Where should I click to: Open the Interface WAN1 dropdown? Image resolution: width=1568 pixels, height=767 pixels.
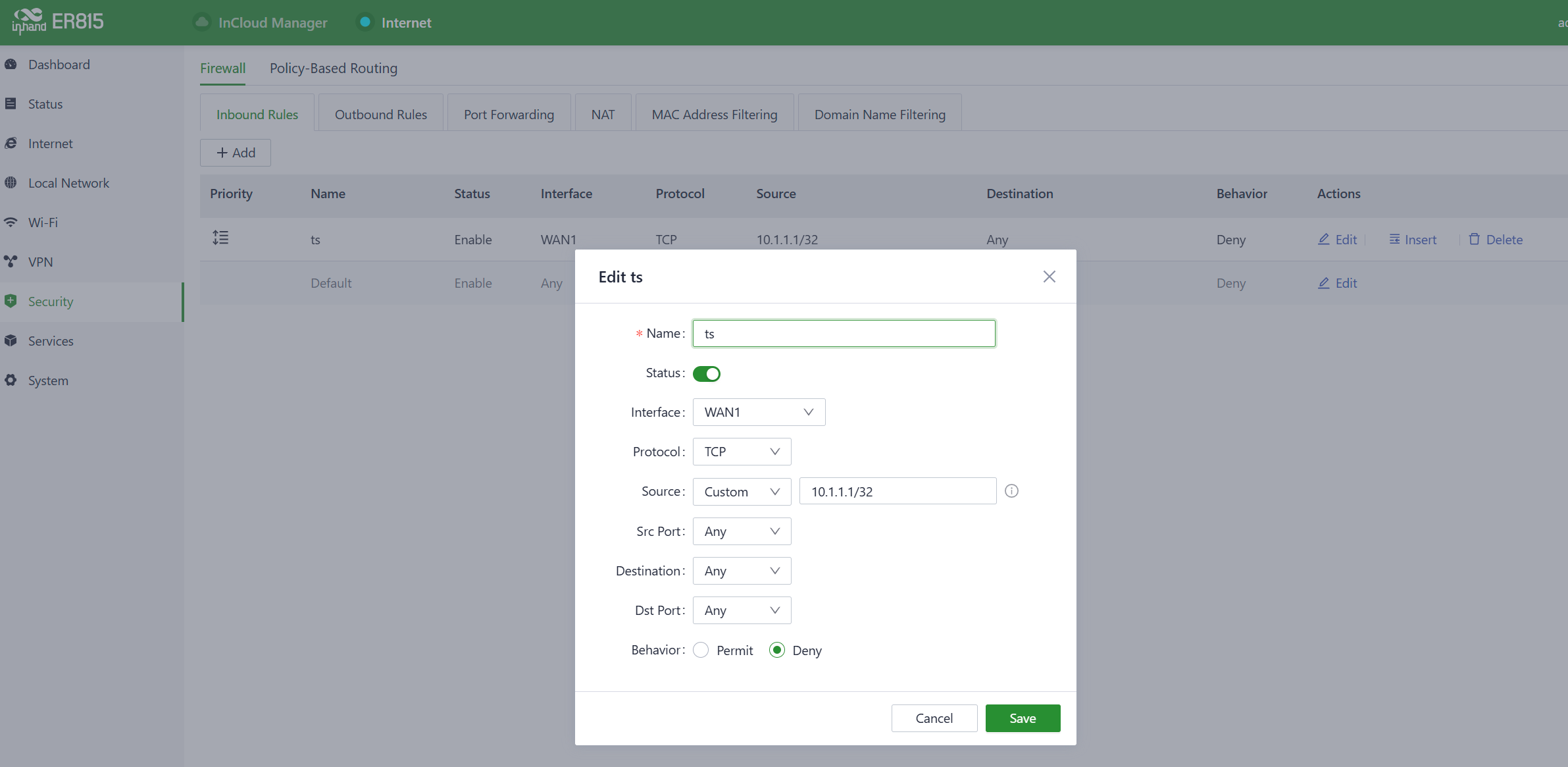click(759, 412)
